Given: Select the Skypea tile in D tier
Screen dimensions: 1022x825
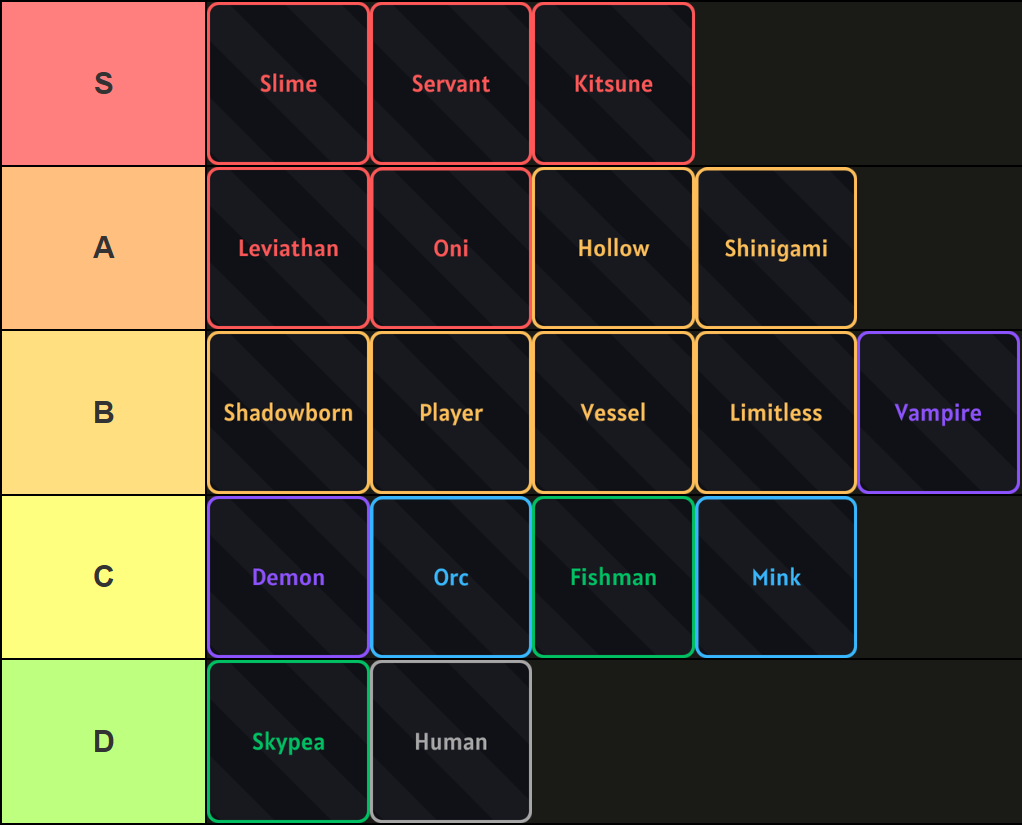Looking at the screenshot, I should (288, 742).
